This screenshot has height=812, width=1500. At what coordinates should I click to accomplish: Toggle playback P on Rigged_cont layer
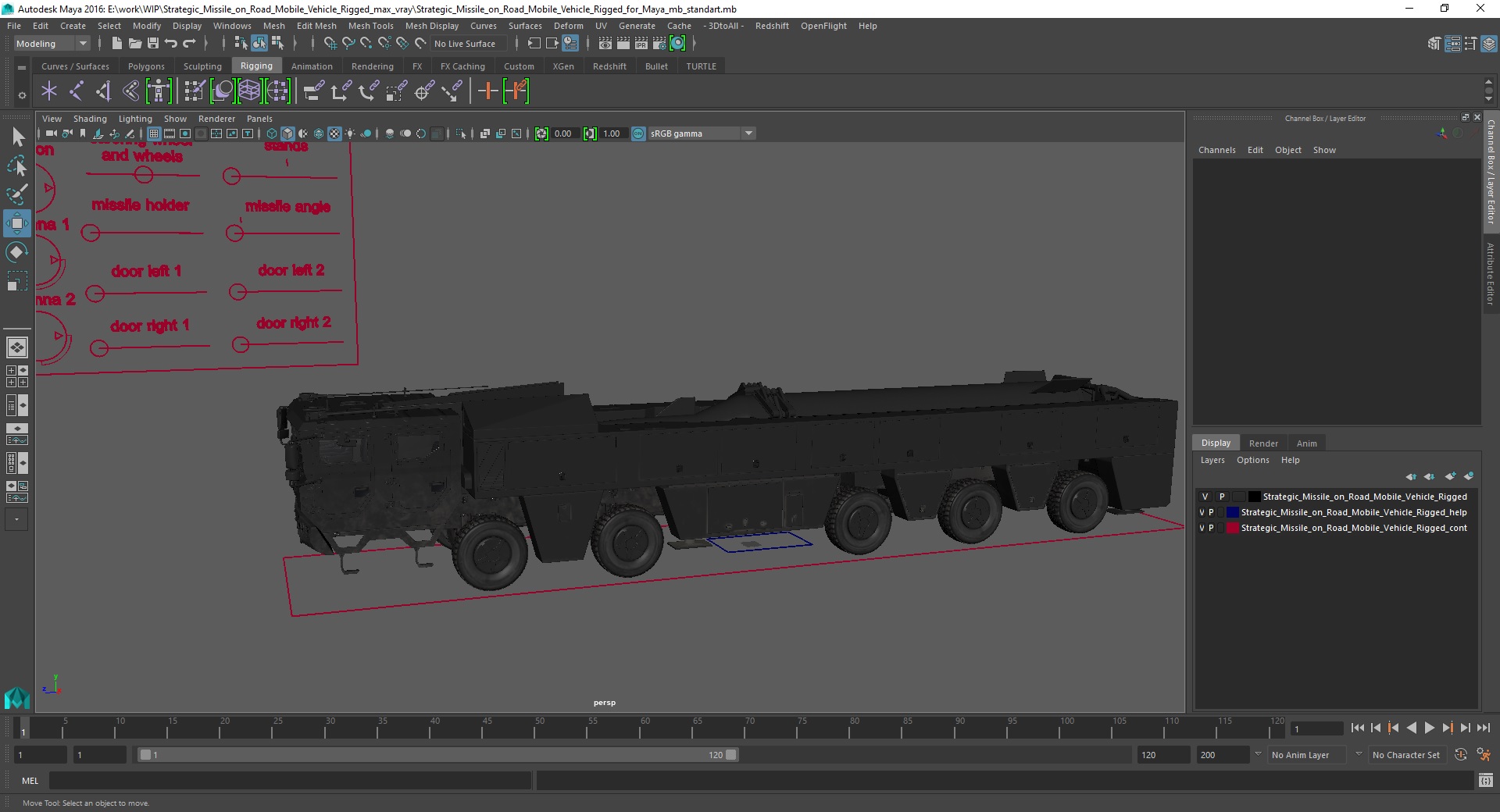click(1212, 529)
